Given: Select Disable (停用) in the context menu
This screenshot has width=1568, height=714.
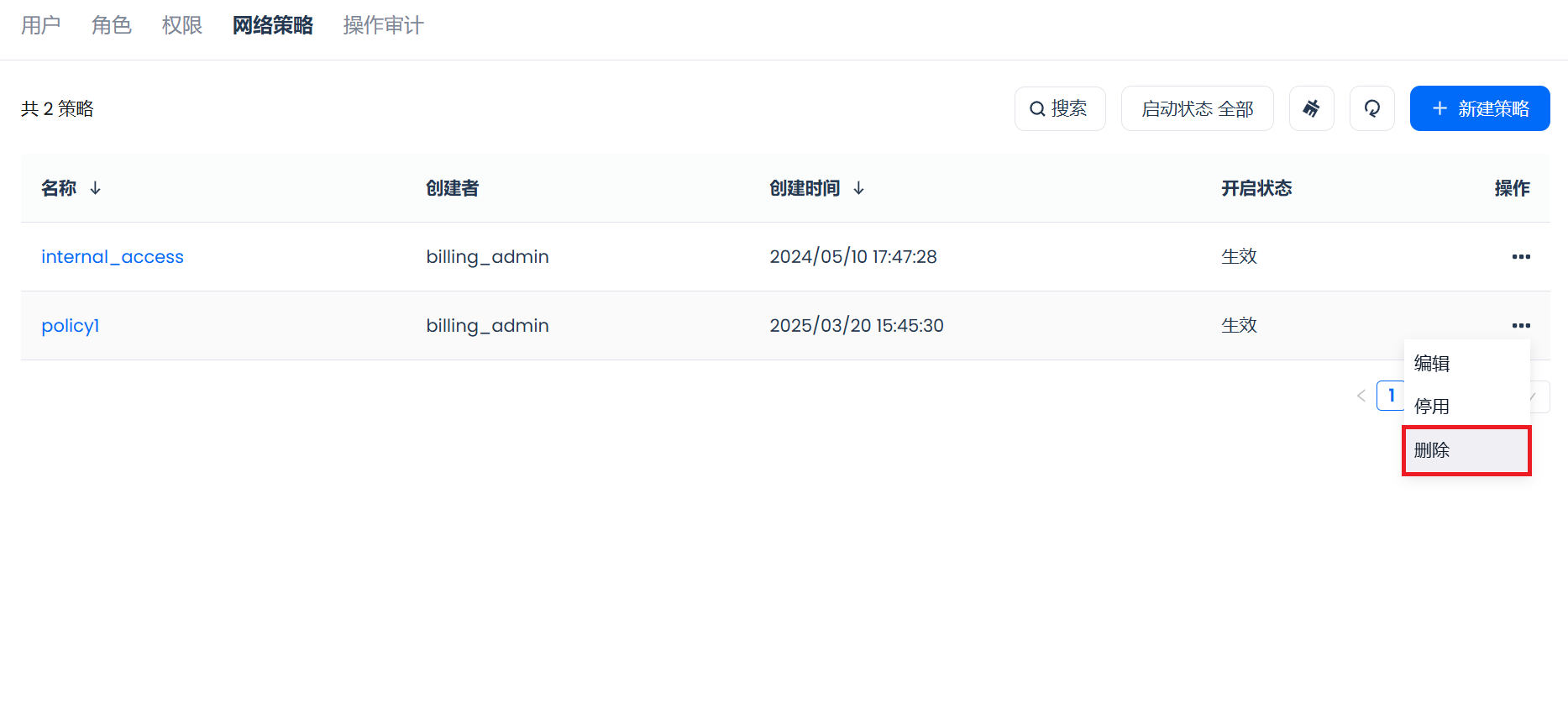Looking at the screenshot, I should coord(1432,407).
